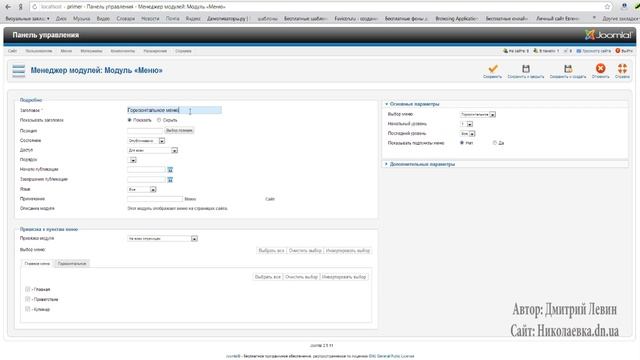The image size is (640, 360).
Task: Open the Язык dropdown
Action: coord(142,189)
